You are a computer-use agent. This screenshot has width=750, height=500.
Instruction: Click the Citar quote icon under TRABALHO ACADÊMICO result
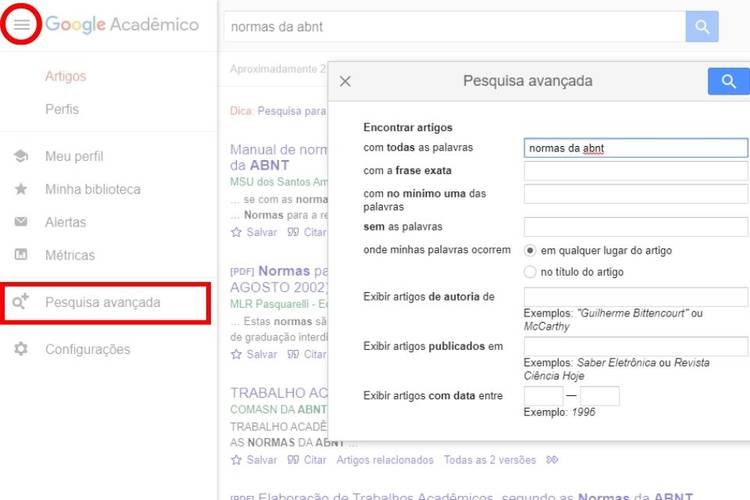293,460
